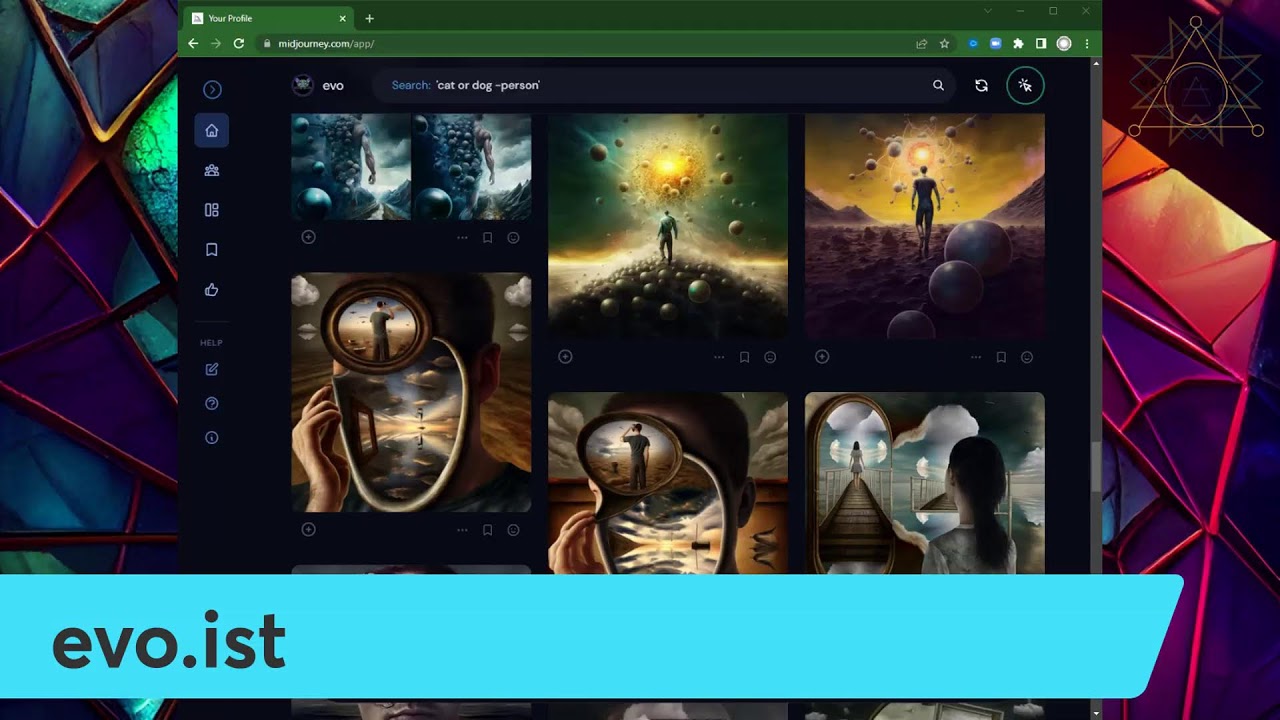Open the three-dots menu under the magnifier face image
Image resolution: width=1280 pixels, height=720 pixels.
click(462, 530)
